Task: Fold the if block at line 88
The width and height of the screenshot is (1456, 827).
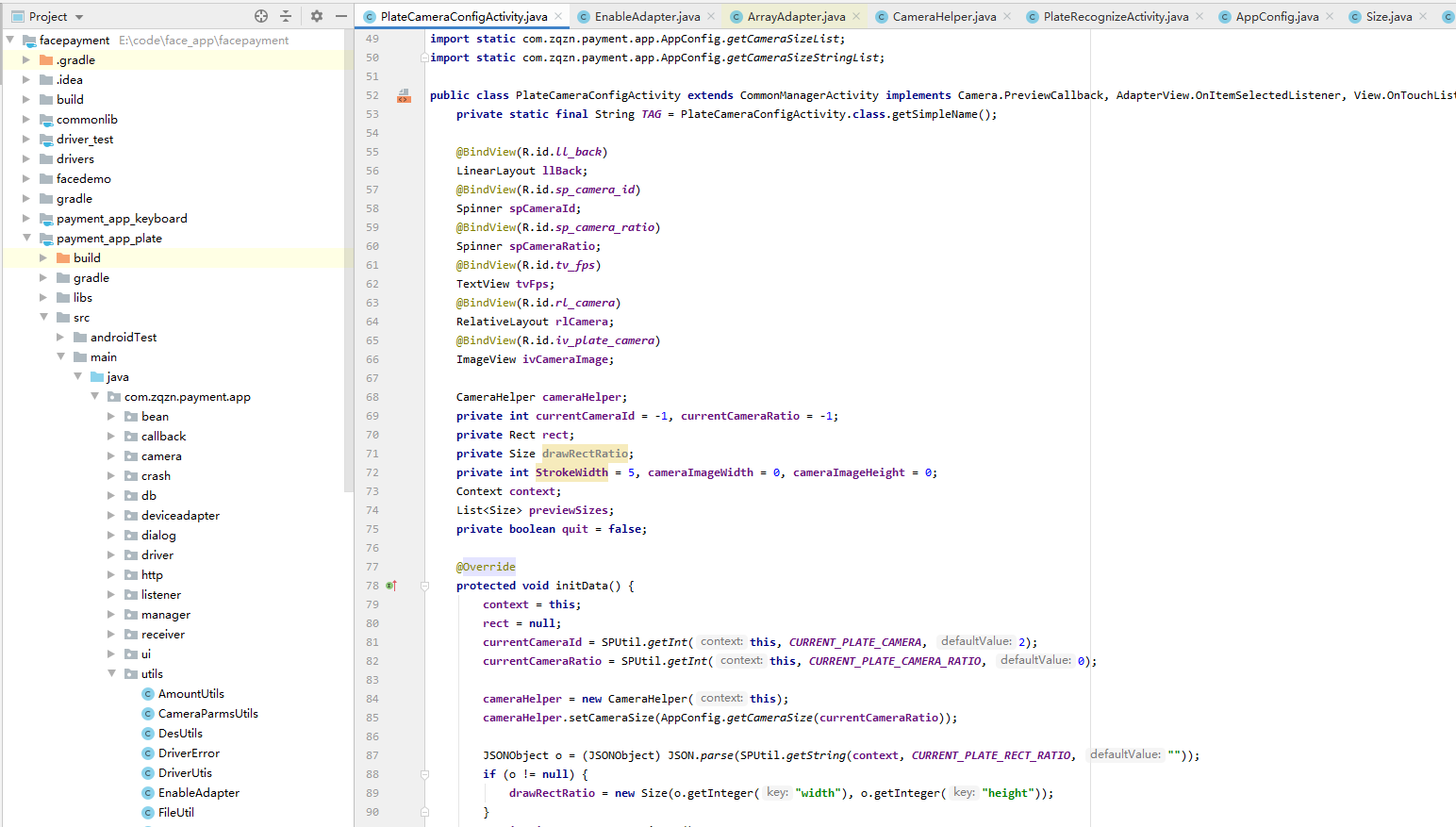Action: coord(424,774)
